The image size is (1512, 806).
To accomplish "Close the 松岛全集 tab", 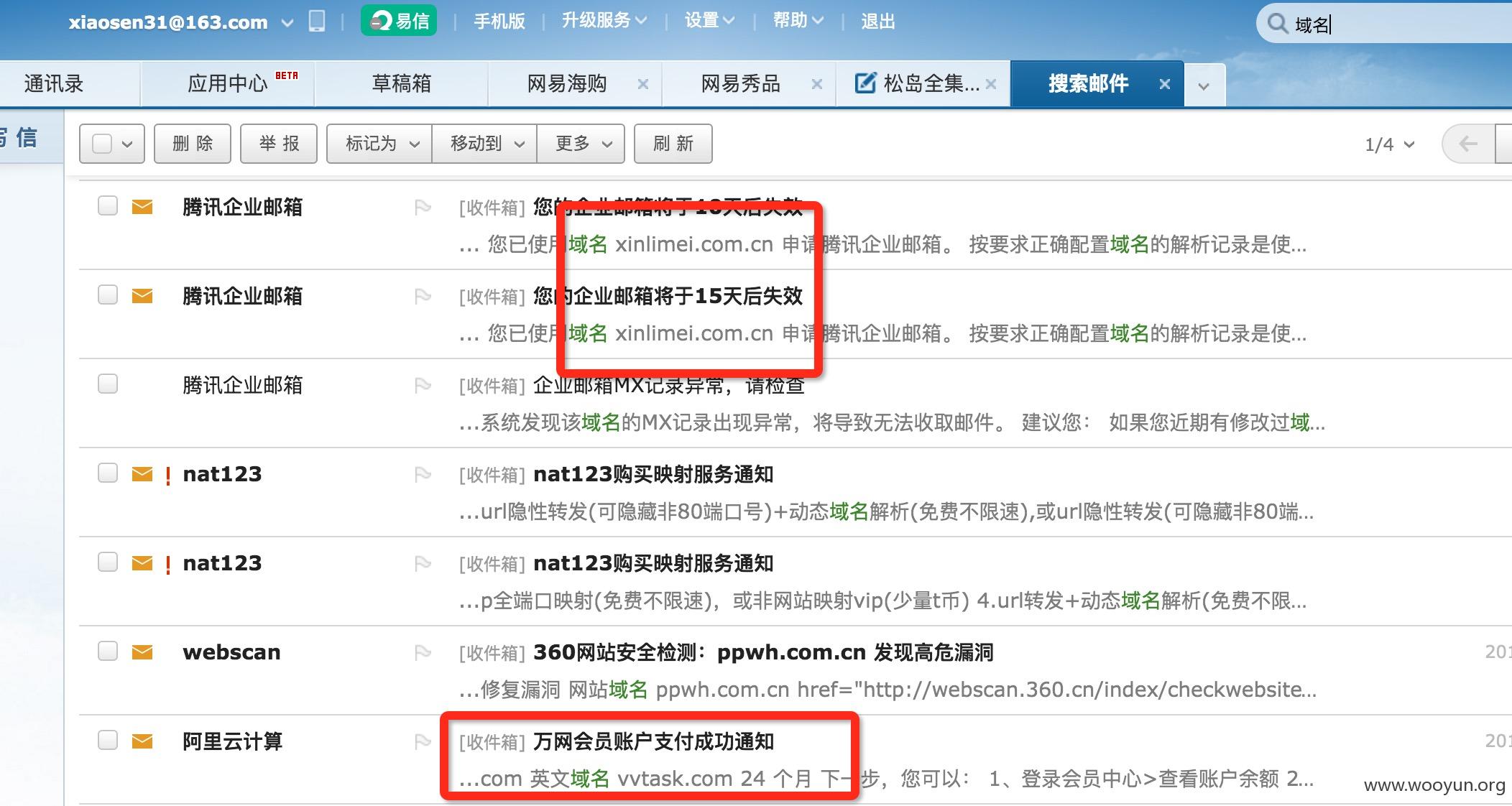I will pos(991,84).
